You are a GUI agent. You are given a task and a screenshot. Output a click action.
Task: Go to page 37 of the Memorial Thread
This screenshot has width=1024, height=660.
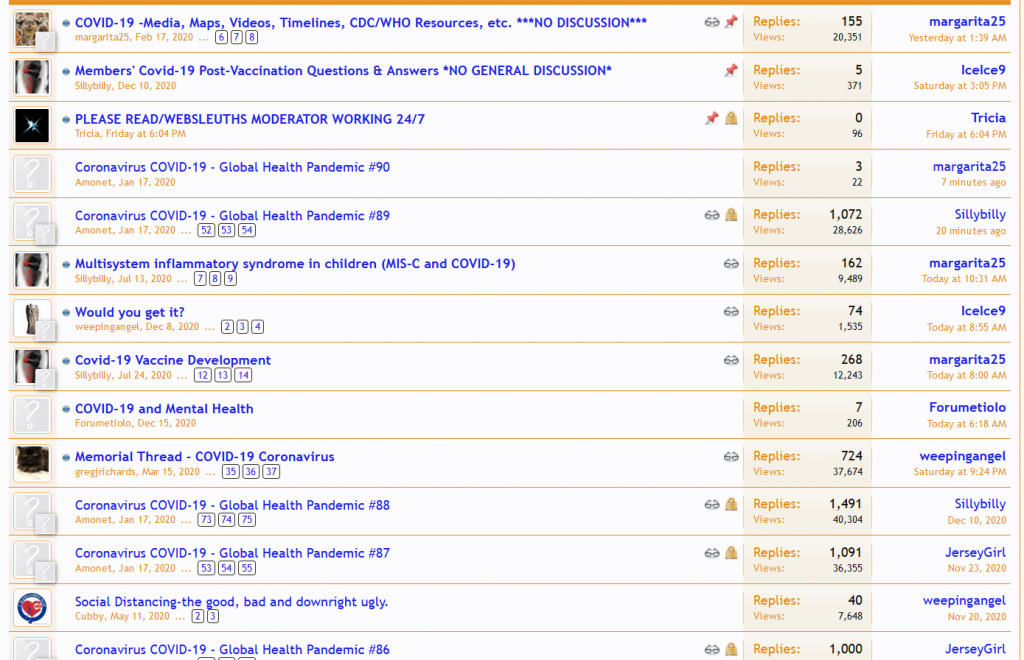271,472
